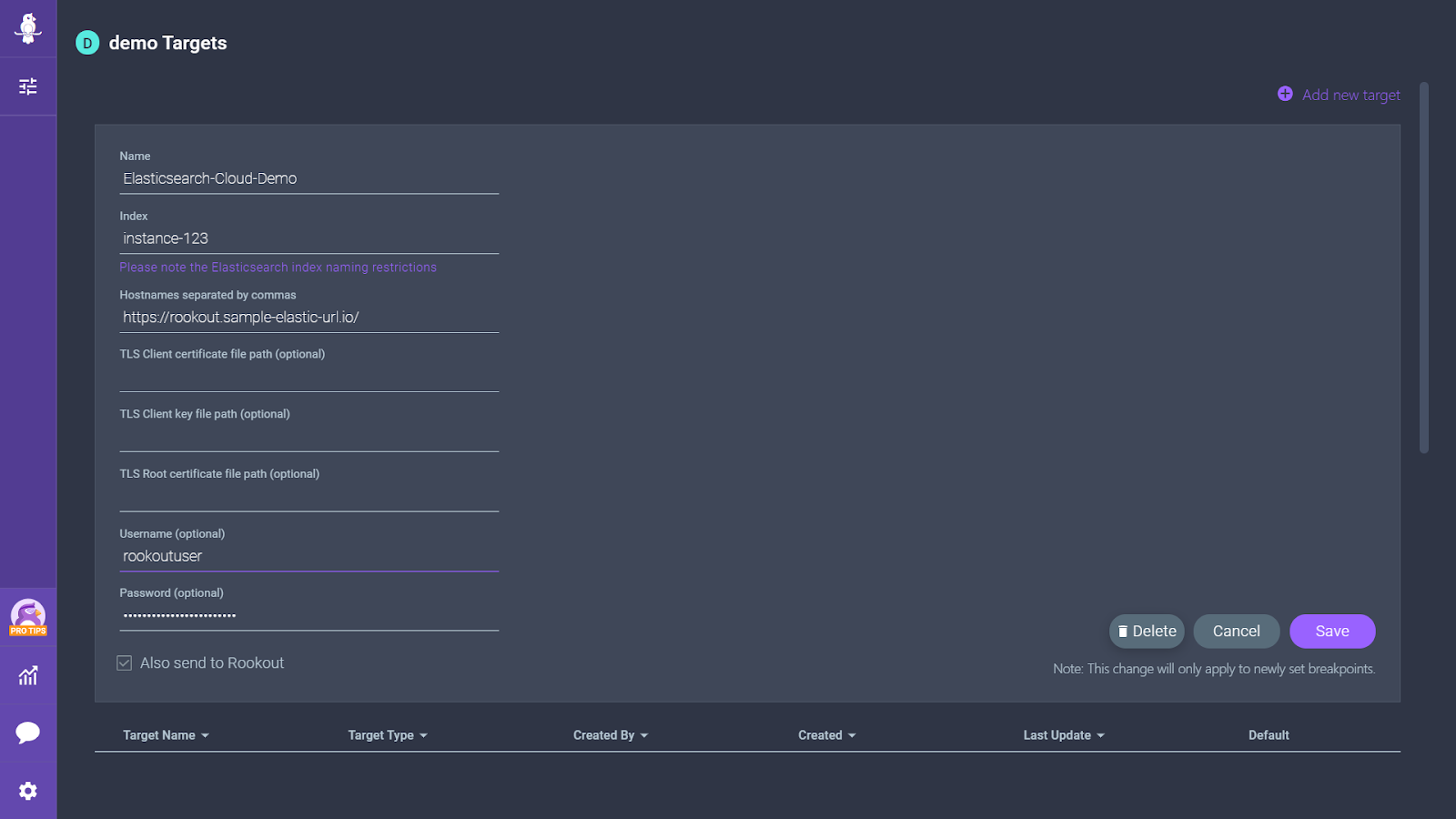Click the plus icon beside Add new target
The image size is (1456, 819).
[1285, 94]
